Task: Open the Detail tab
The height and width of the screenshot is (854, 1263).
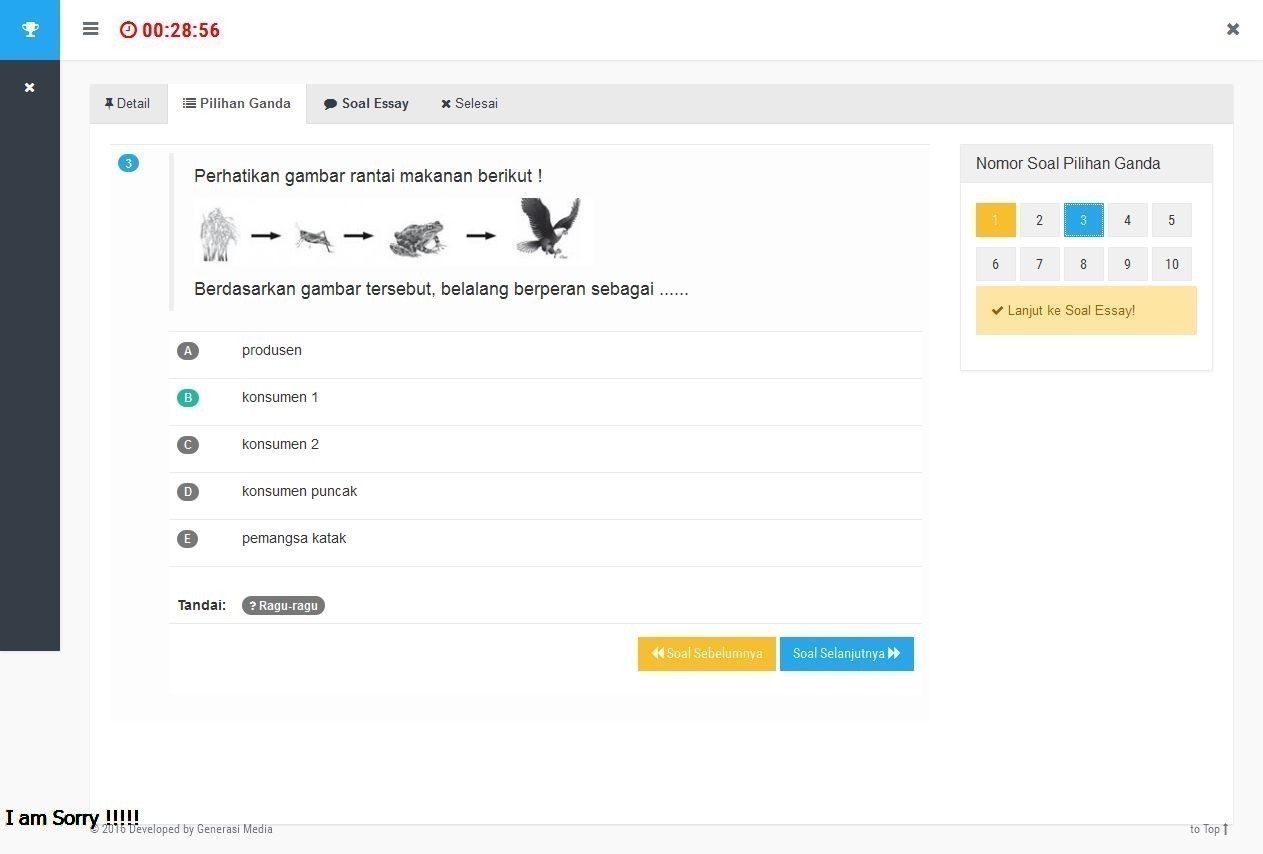Action: 128,104
